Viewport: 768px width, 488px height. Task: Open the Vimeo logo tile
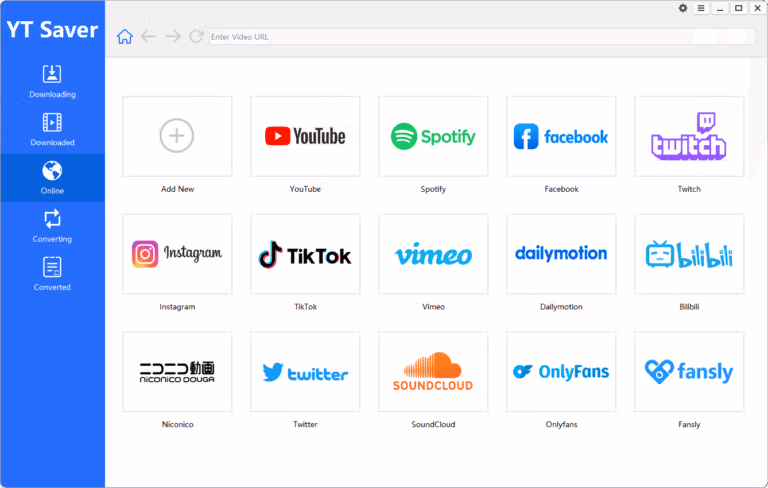click(x=433, y=254)
